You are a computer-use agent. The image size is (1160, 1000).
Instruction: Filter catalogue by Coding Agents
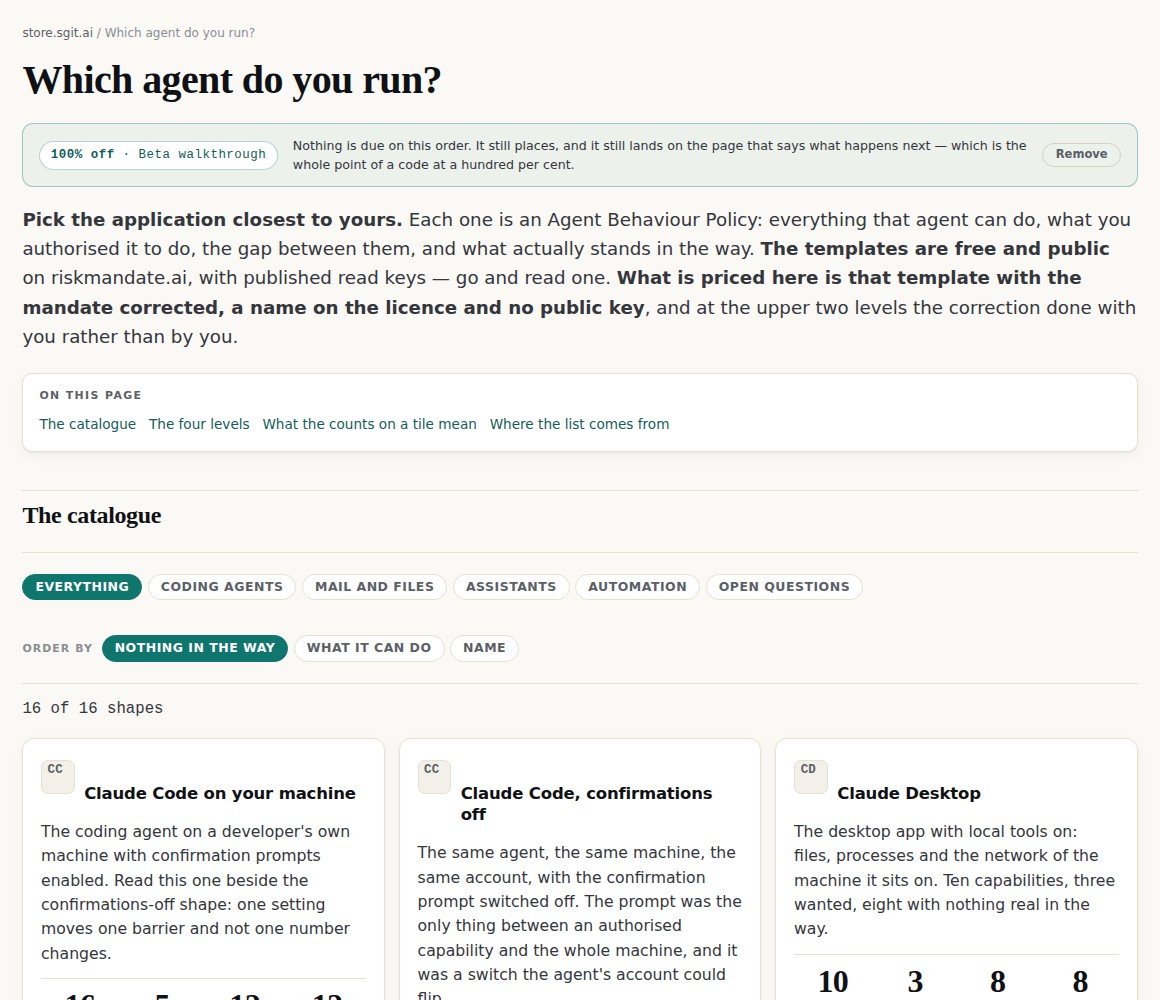[222, 587]
